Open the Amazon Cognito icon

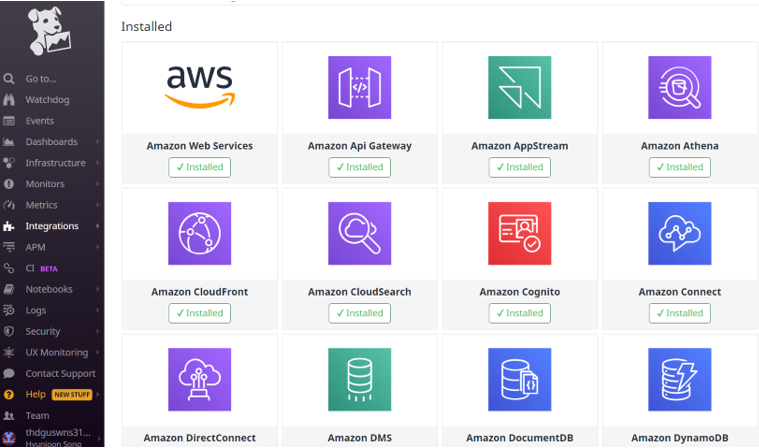[519, 234]
